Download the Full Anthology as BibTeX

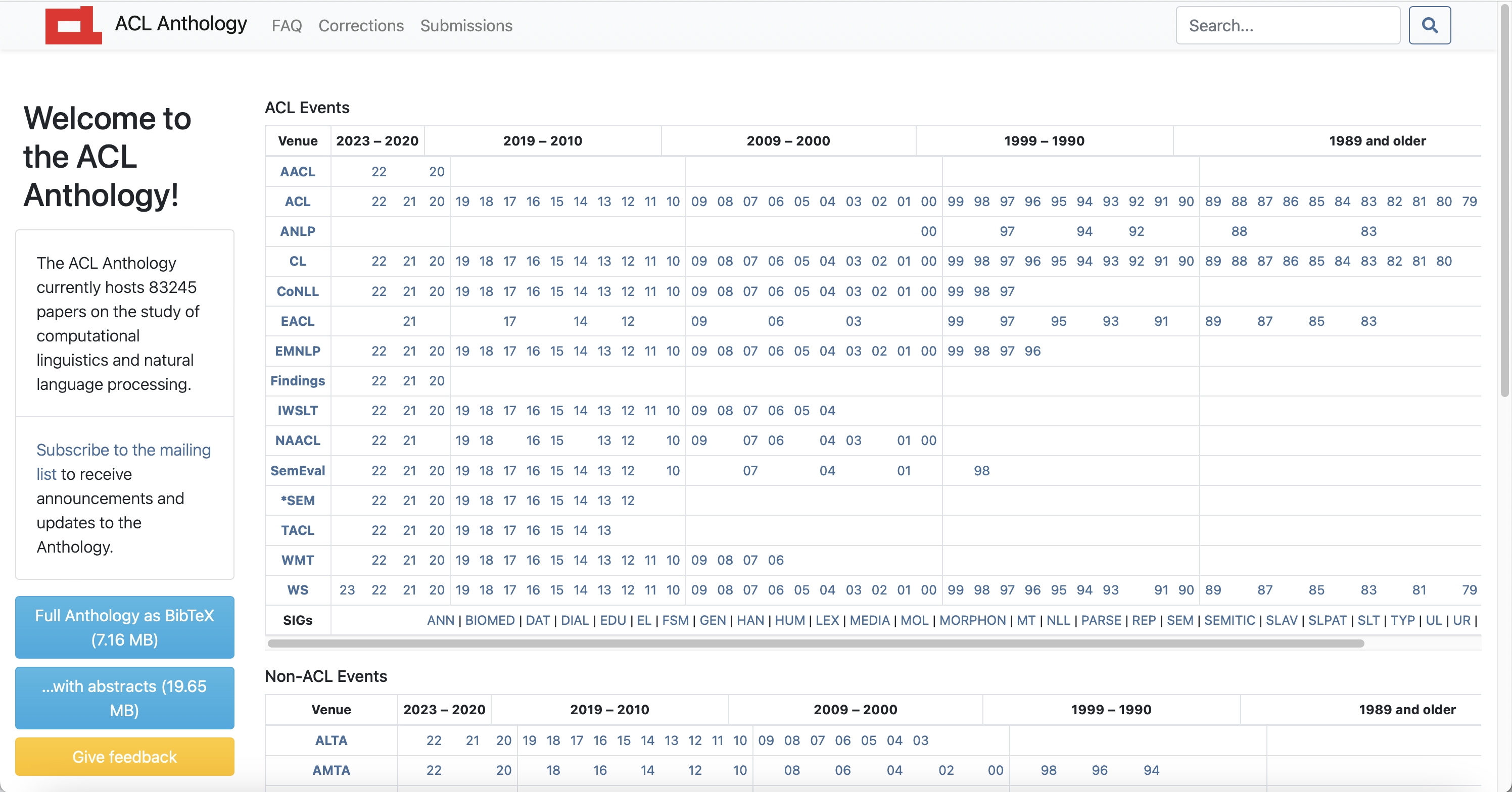[124, 627]
